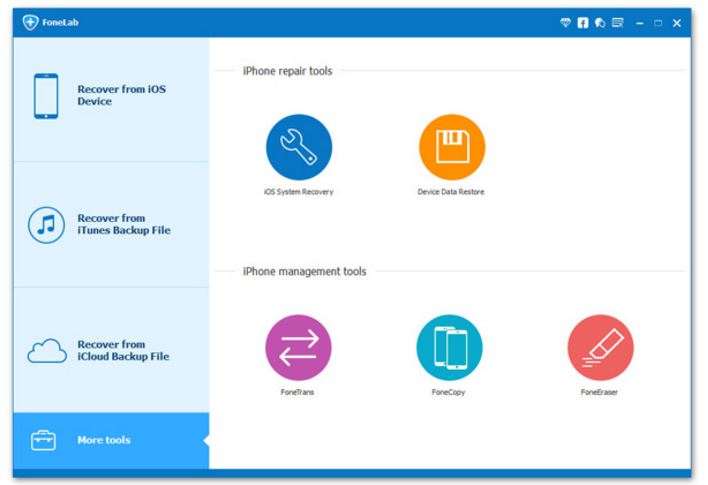This screenshot has width=708, height=485.
Task: Click the iPhone device icon in sidebar
Action: (x=46, y=96)
